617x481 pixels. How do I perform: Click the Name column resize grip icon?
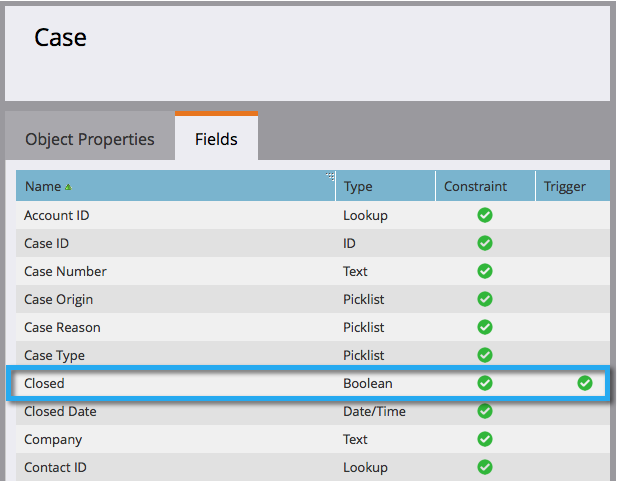point(330,176)
